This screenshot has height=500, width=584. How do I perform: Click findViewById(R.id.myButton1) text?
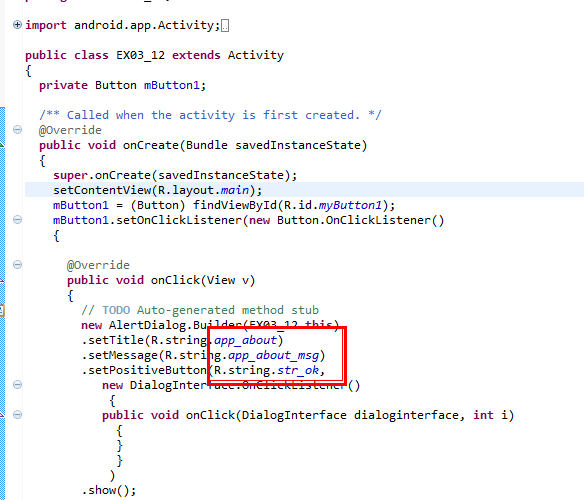294,205
